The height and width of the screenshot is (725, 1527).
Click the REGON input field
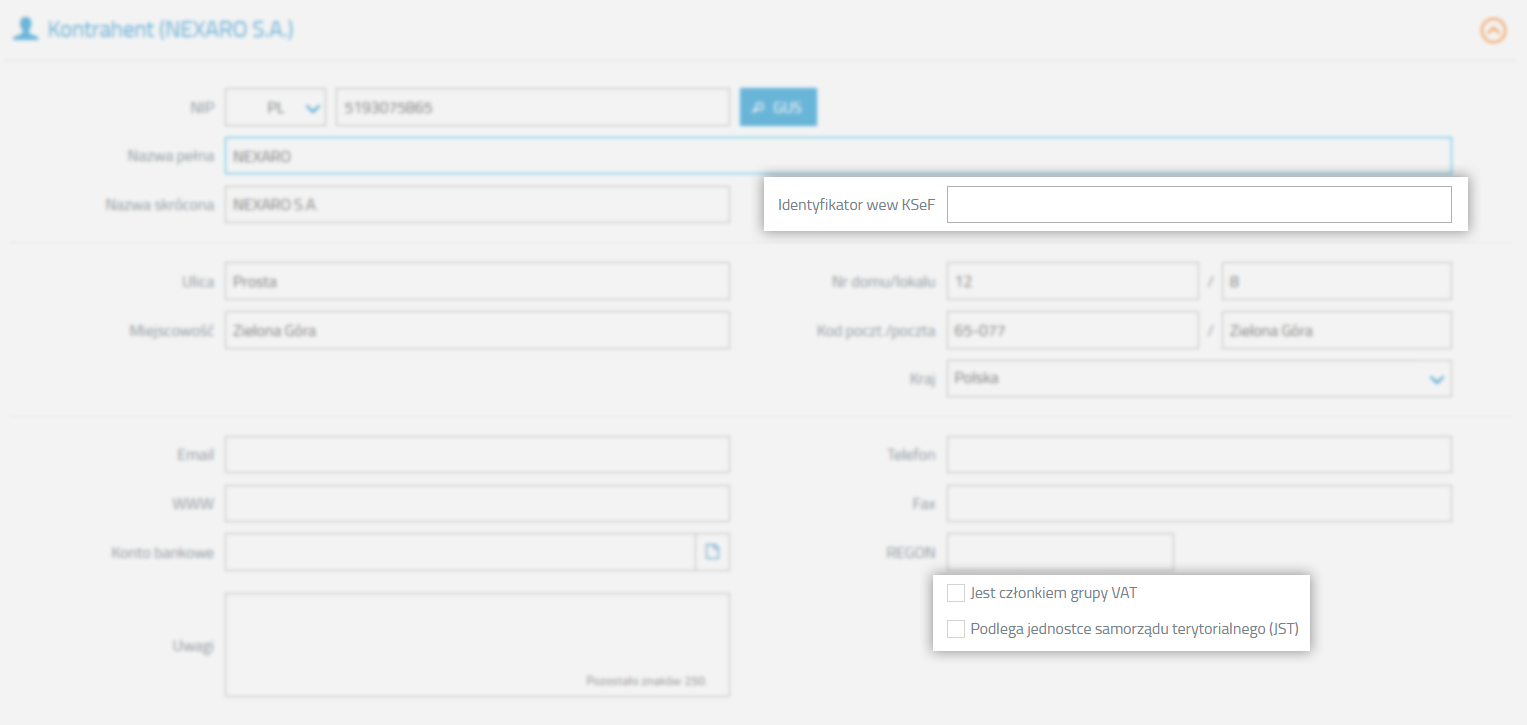pos(1059,552)
